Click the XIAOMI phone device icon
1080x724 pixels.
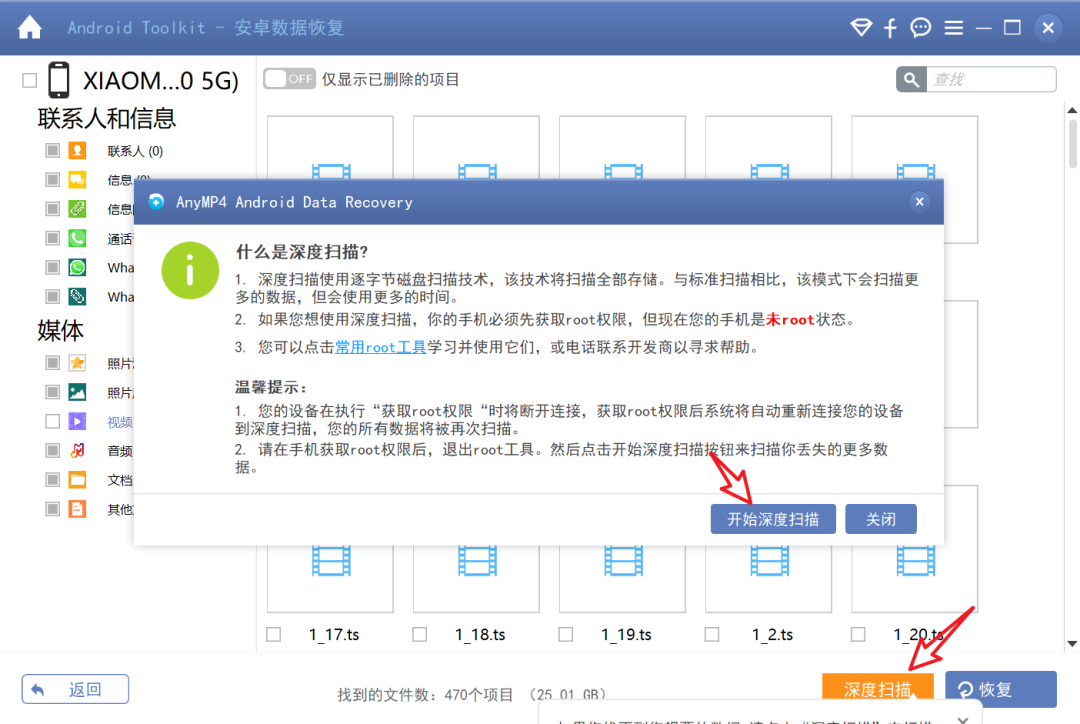coord(59,80)
